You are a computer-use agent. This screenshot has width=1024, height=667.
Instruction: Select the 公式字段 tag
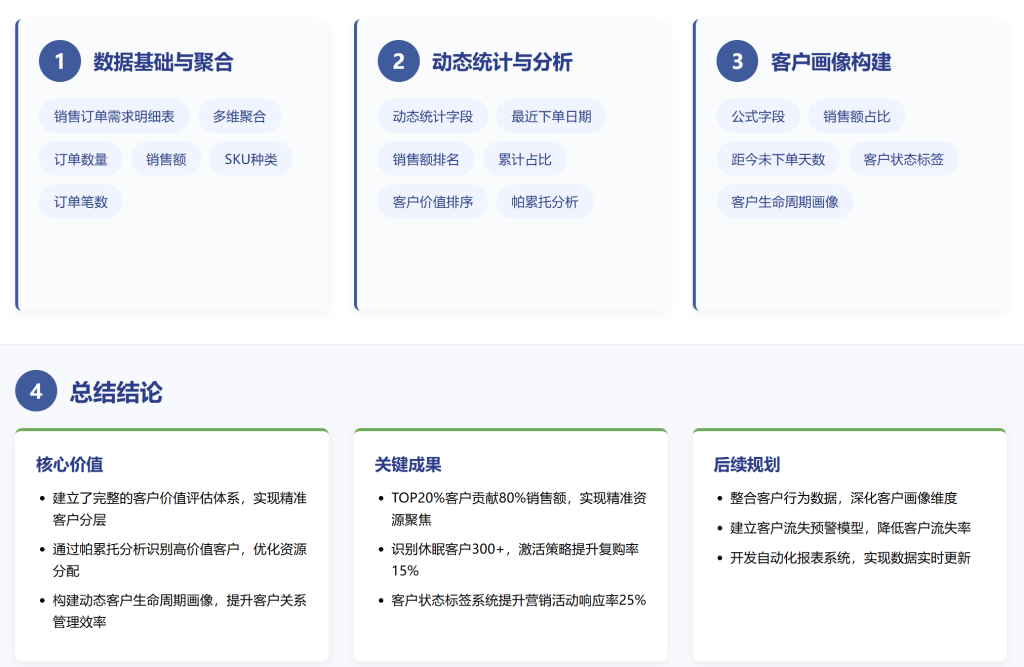pyautogui.click(x=758, y=116)
